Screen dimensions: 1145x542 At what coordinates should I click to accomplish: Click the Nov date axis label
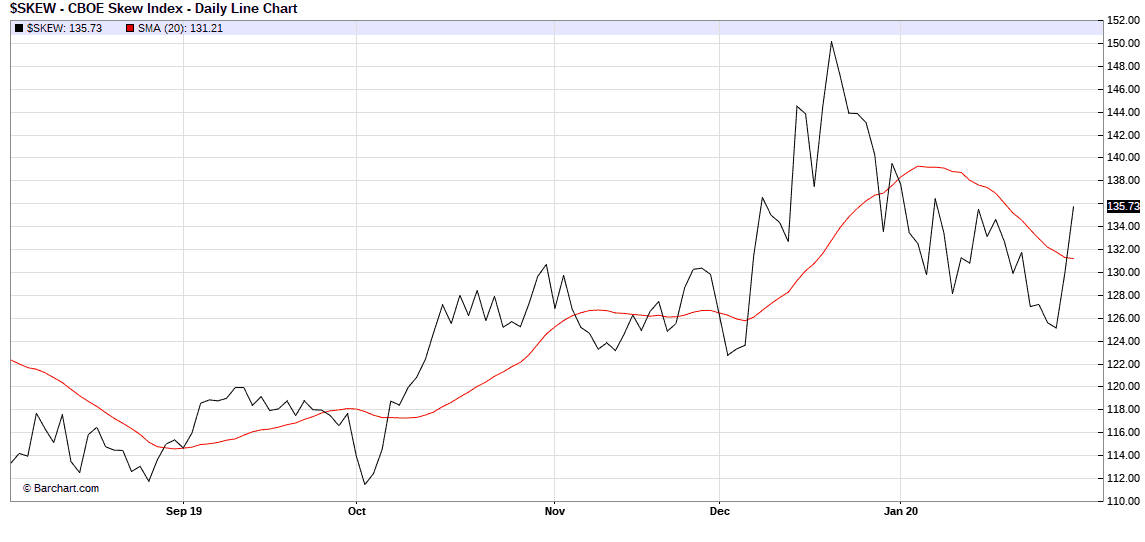tap(554, 511)
